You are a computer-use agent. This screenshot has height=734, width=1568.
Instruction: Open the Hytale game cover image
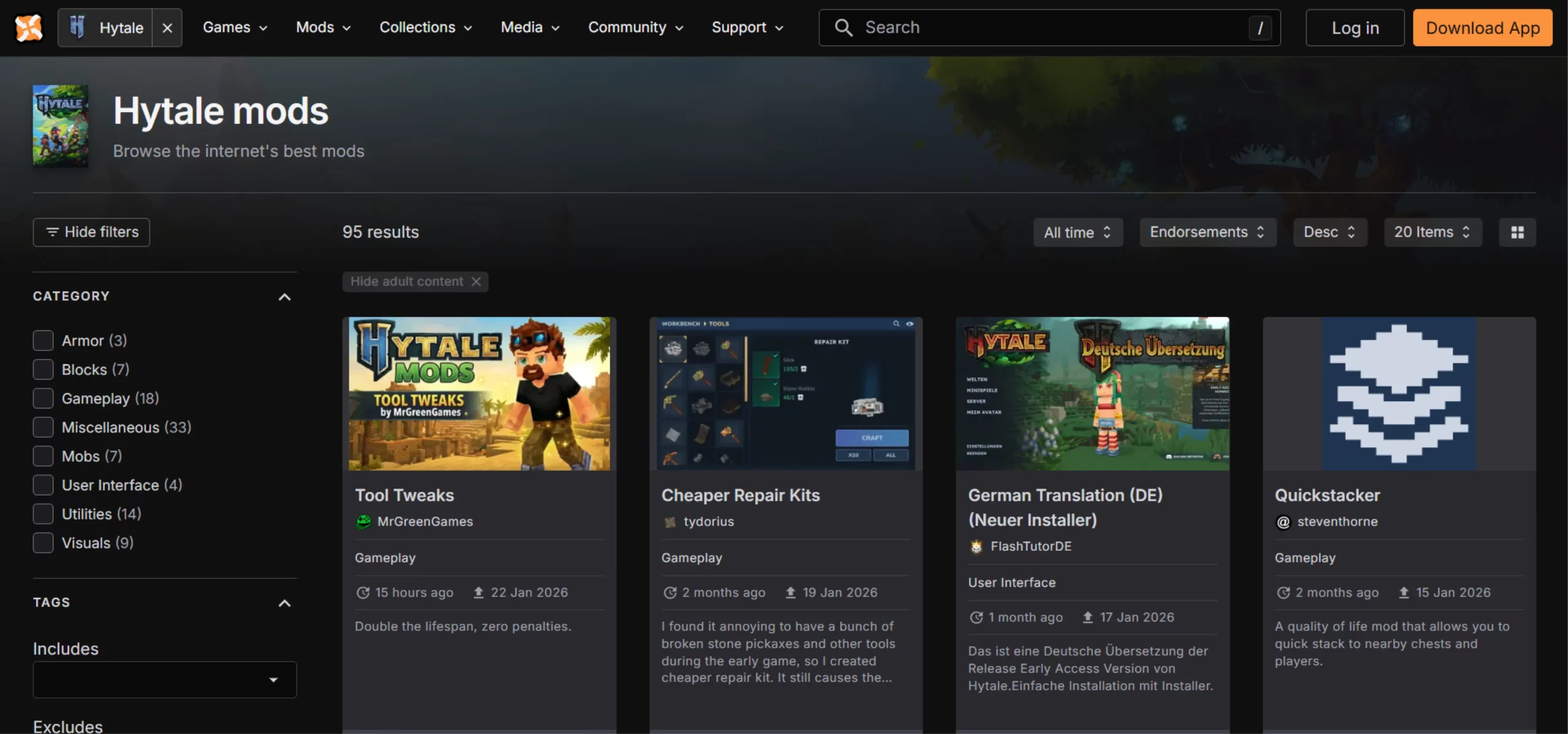coord(60,126)
